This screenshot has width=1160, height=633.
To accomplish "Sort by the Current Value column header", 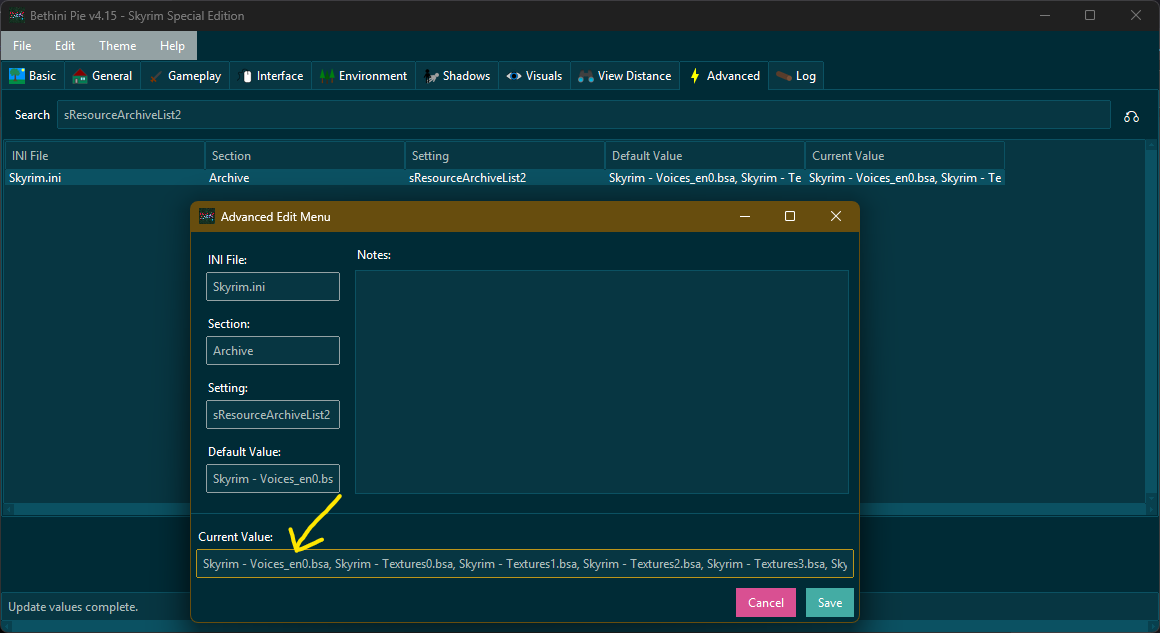I will 905,155.
